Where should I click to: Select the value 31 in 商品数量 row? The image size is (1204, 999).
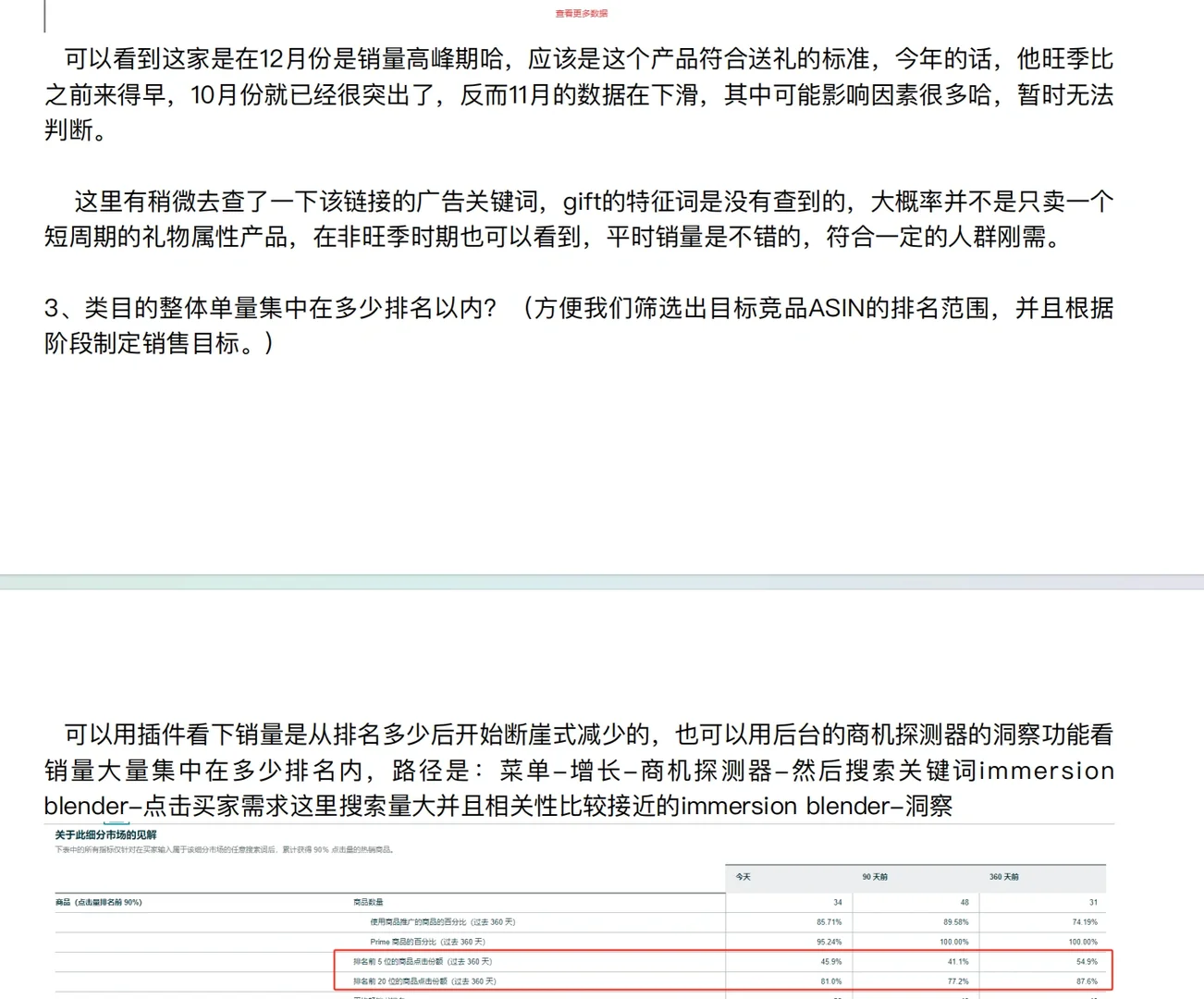1093,902
